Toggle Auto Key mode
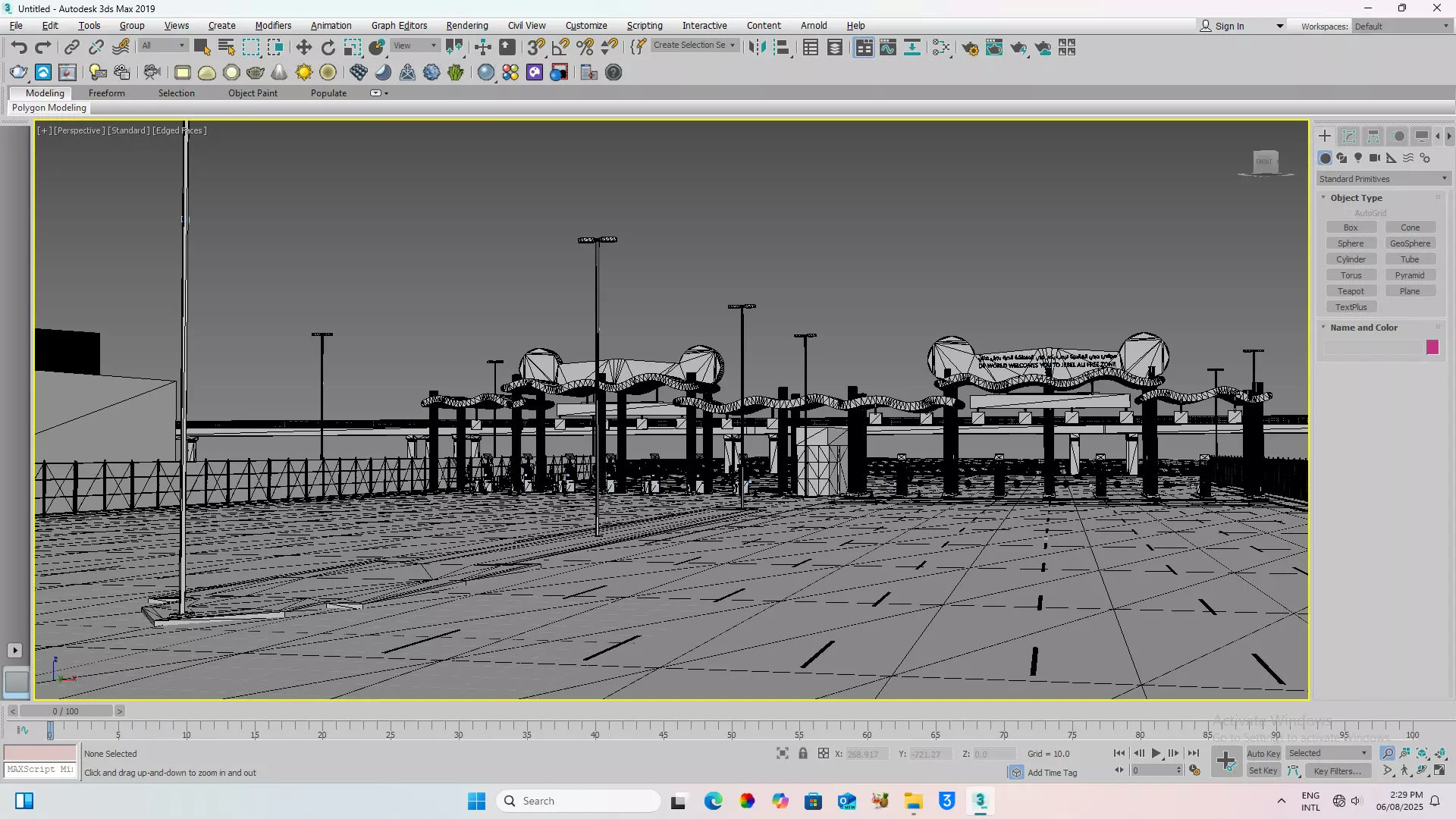Image resolution: width=1456 pixels, height=819 pixels. pos(1263,753)
